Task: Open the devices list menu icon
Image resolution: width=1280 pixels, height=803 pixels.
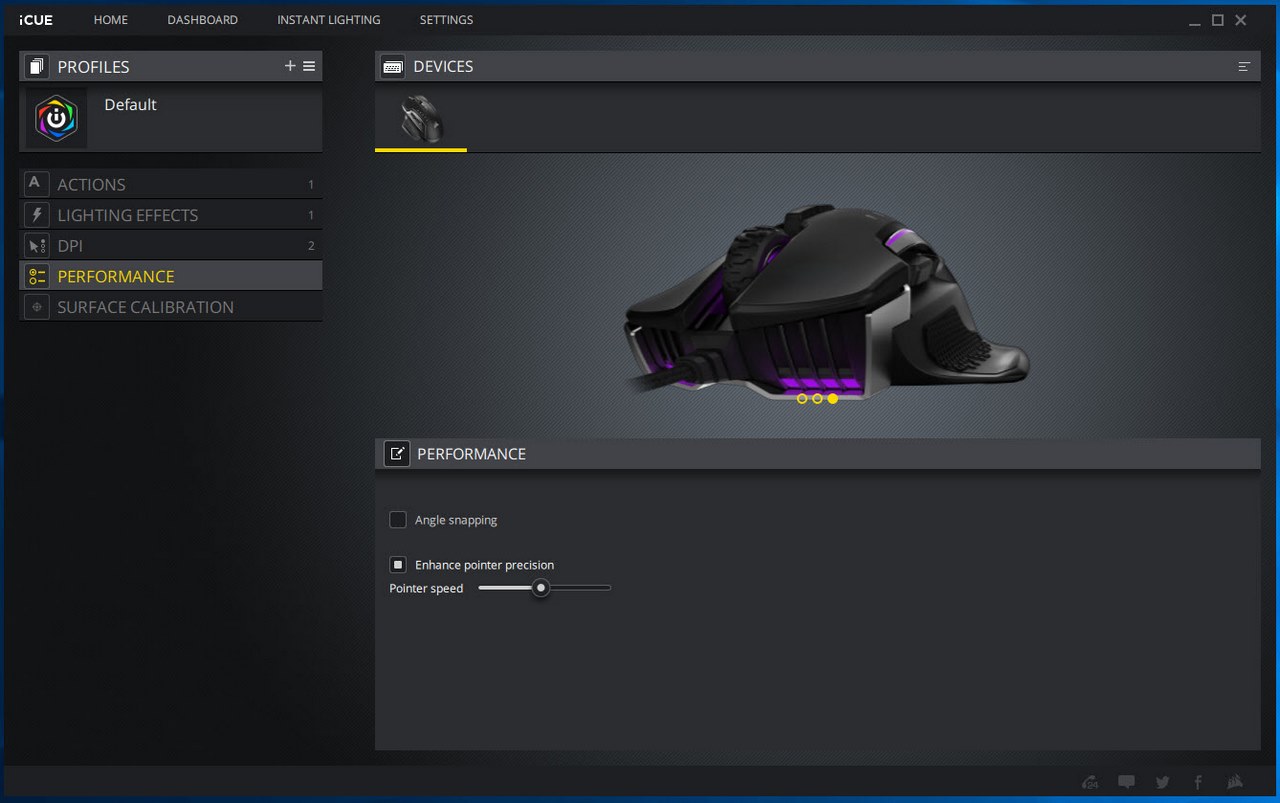Action: 1244,67
